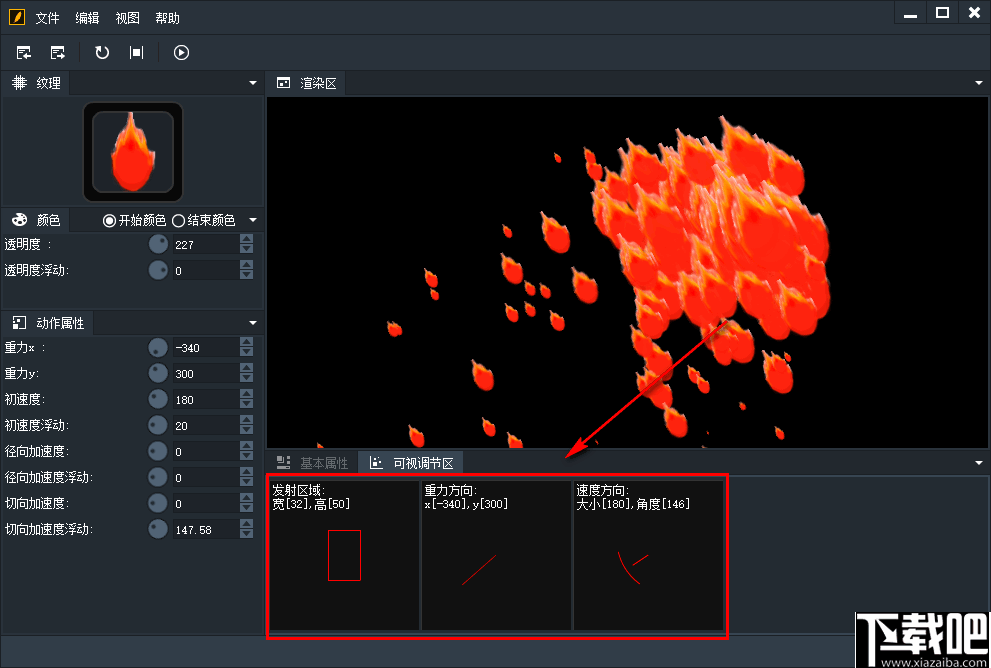Click the application logo icon
The width and height of the screenshot is (991, 668).
(17, 17)
